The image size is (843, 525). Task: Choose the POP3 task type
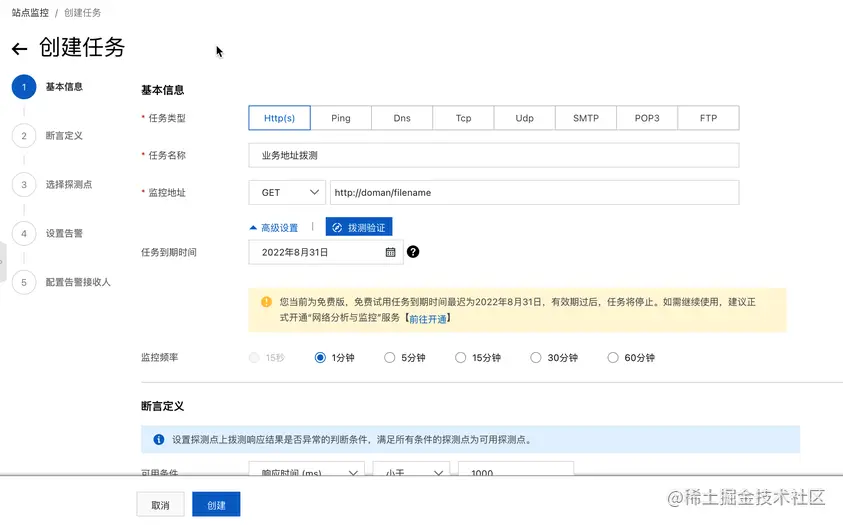tap(647, 118)
